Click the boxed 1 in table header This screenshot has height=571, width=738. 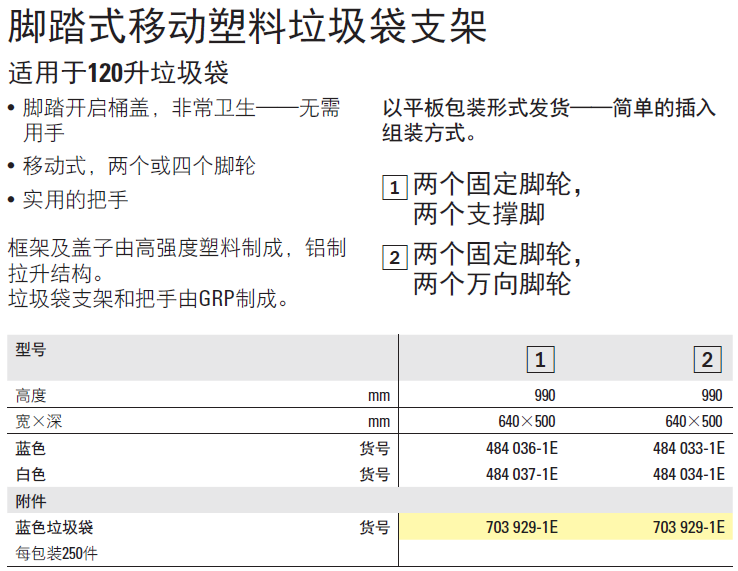tap(540, 360)
